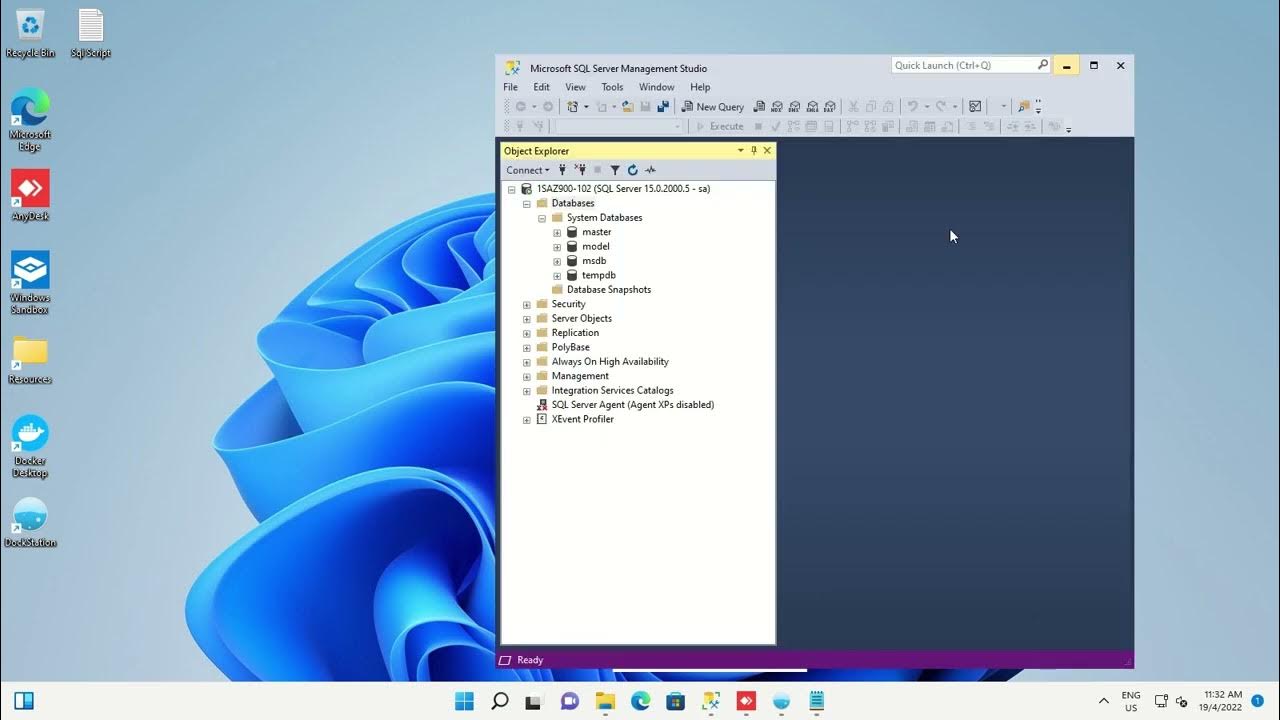The width and height of the screenshot is (1280, 720).
Task: Select the tempdb database label
Action: pos(599,275)
